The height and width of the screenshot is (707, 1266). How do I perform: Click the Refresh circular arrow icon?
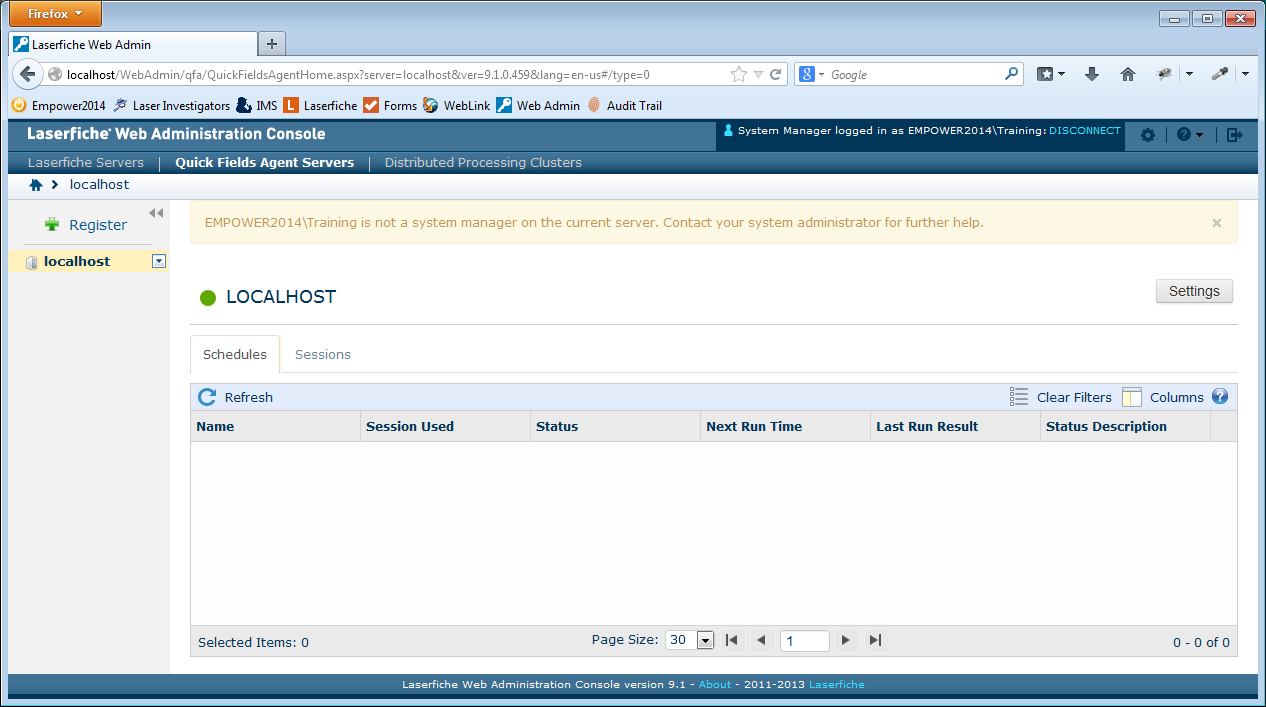click(x=207, y=397)
